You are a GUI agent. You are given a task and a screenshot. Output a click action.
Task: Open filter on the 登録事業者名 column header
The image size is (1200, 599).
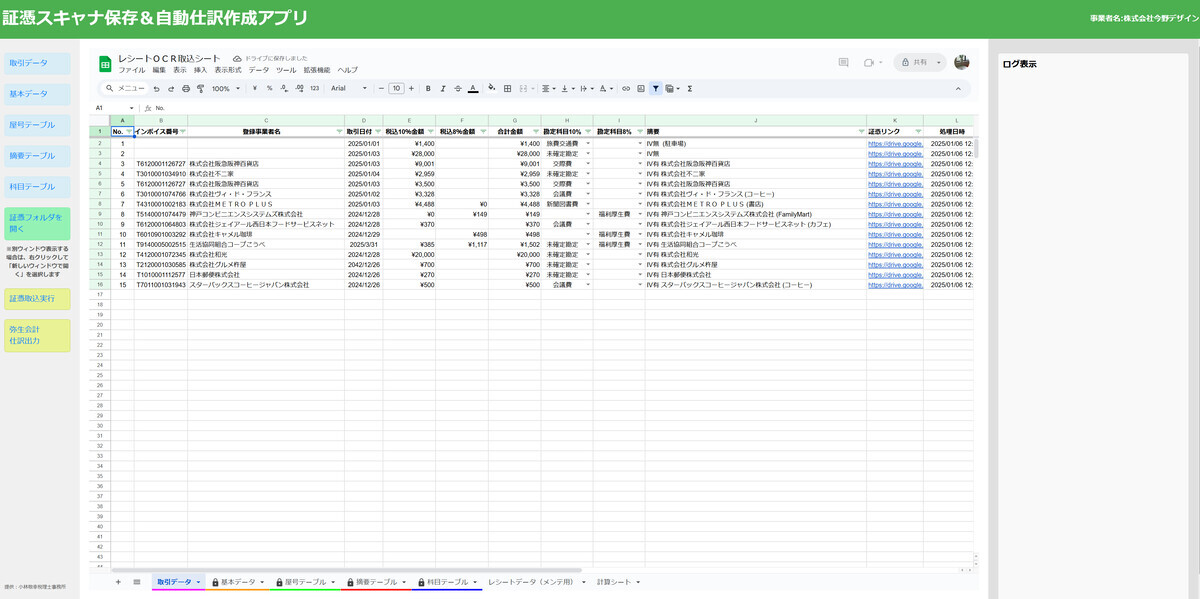click(x=338, y=131)
